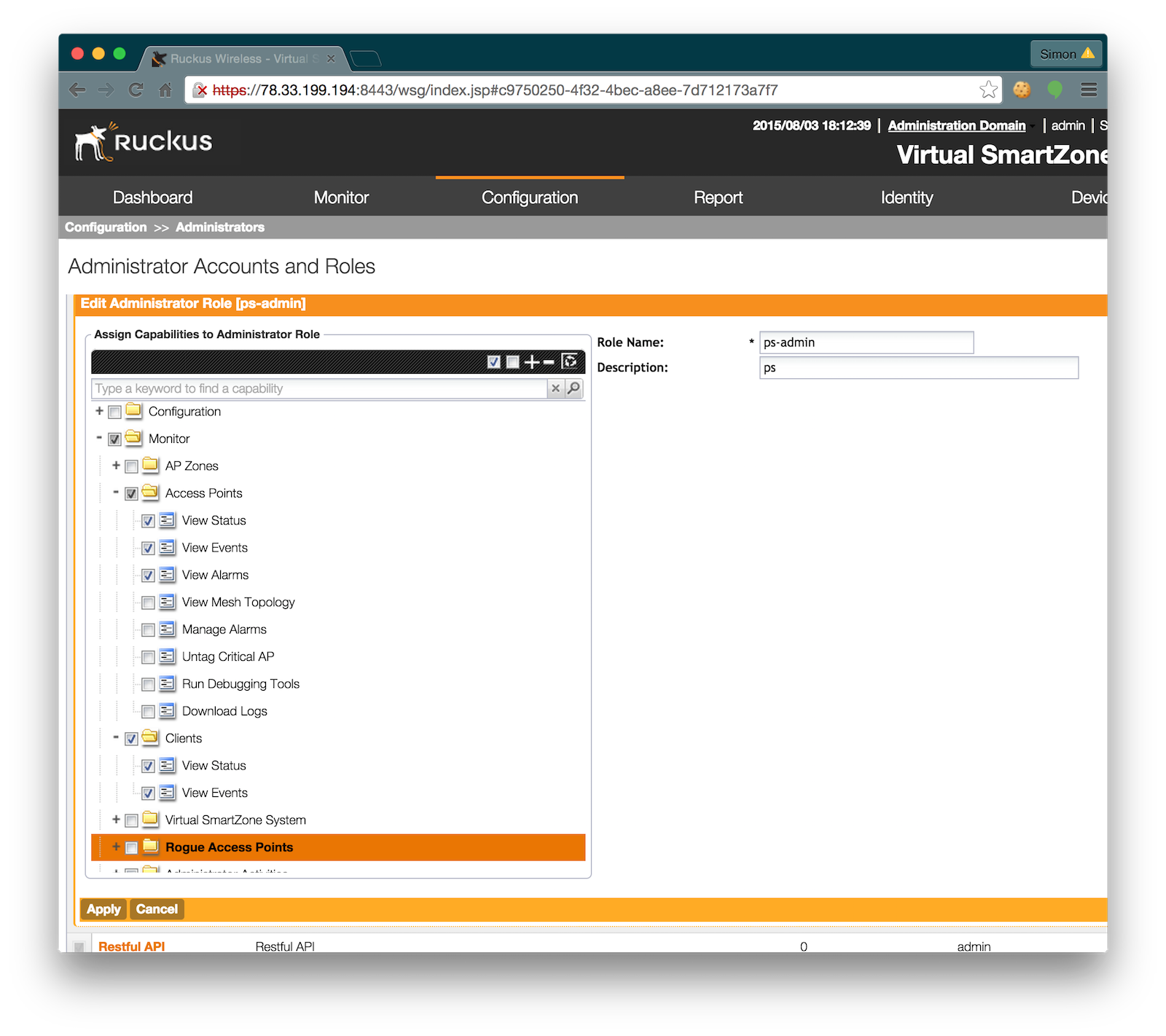The width and height of the screenshot is (1166, 1036).
Task: Click the Description input field
Action: 919,368
